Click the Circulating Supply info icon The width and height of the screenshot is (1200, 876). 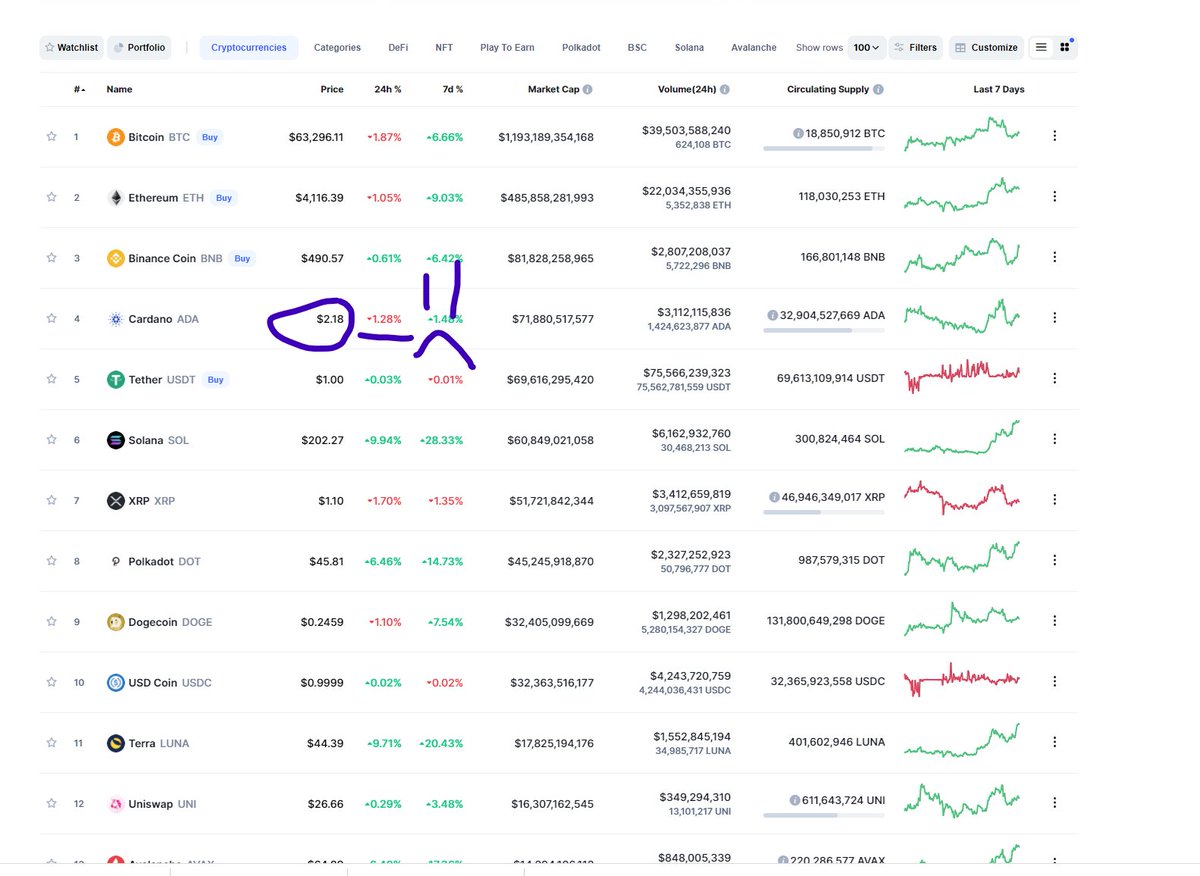coord(878,89)
